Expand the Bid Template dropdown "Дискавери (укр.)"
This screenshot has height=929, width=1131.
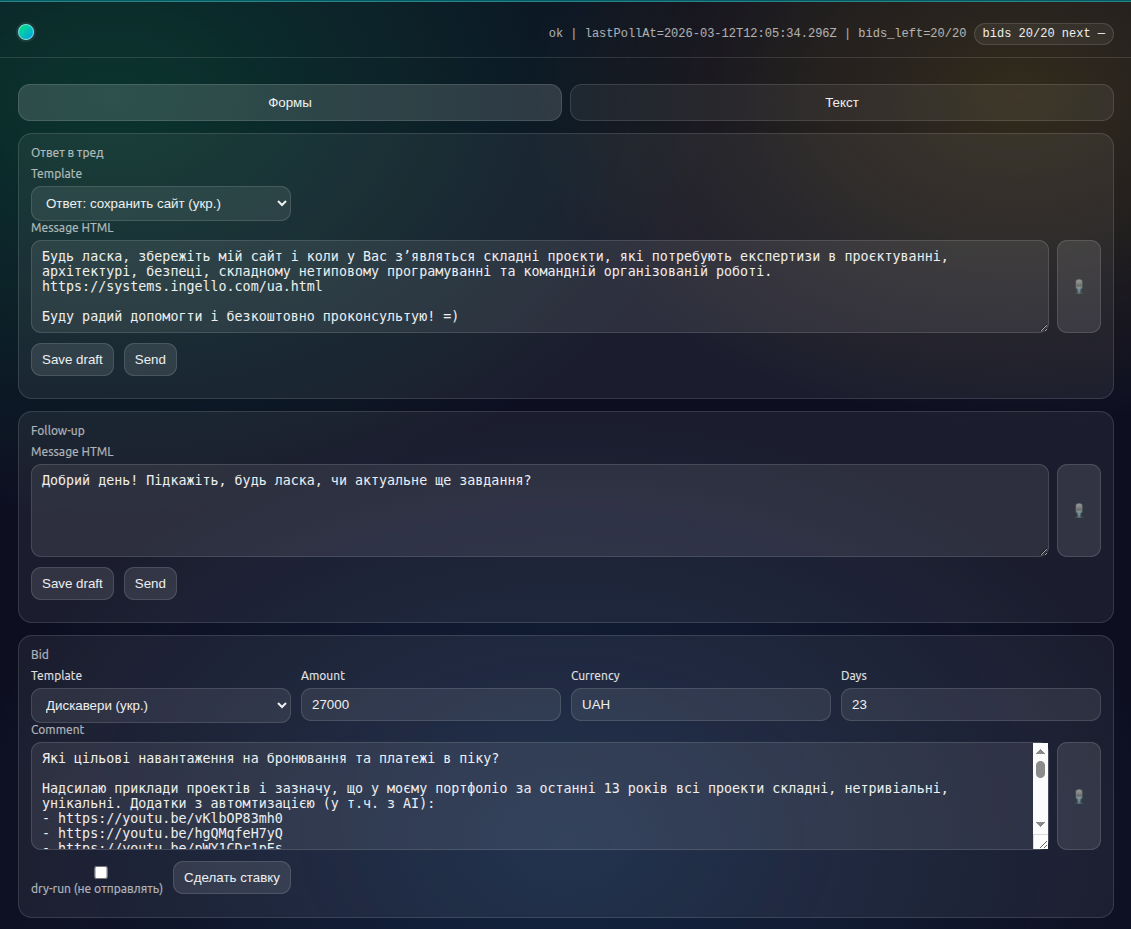click(161, 705)
